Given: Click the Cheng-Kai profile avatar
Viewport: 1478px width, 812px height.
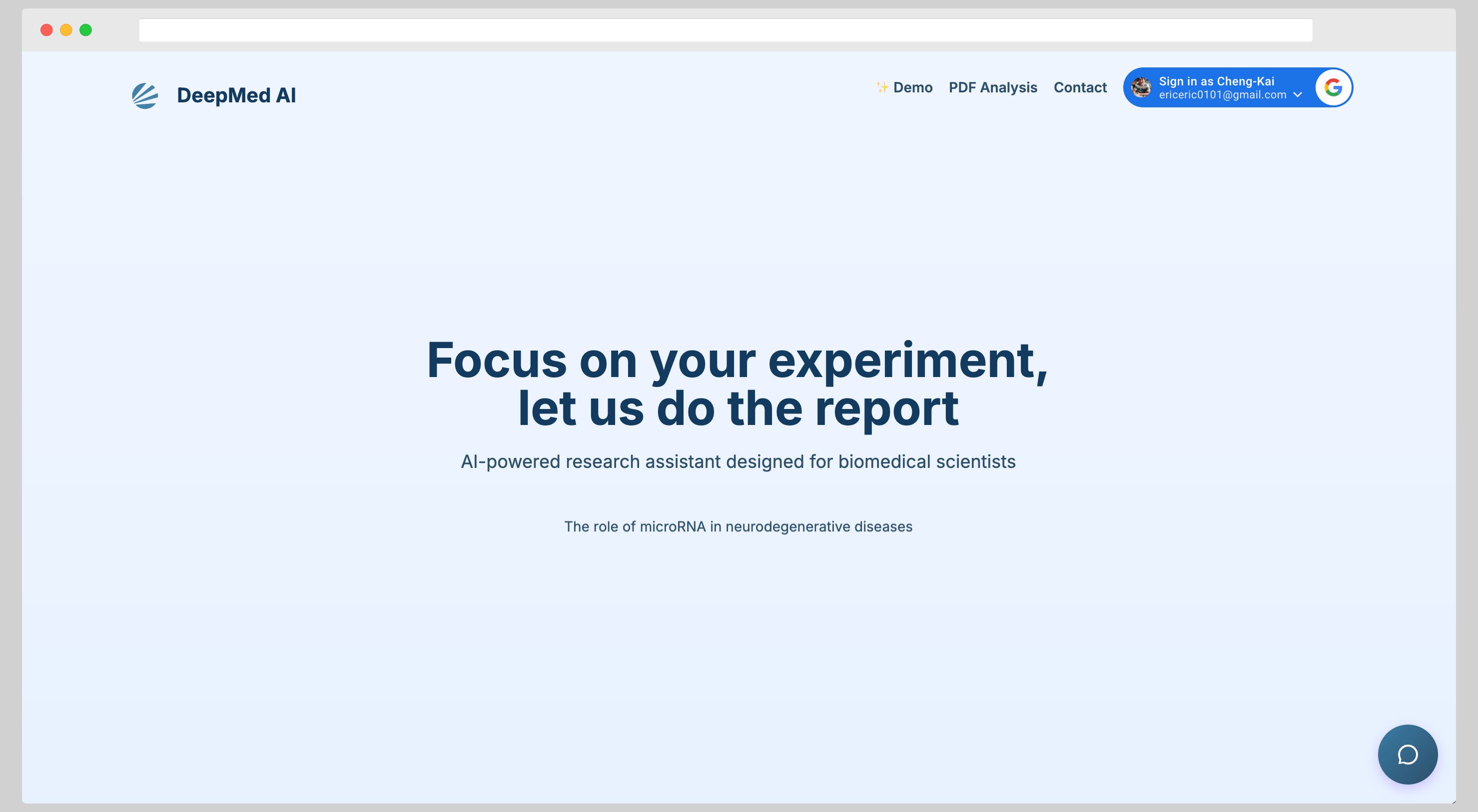Looking at the screenshot, I should point(1141,88).
